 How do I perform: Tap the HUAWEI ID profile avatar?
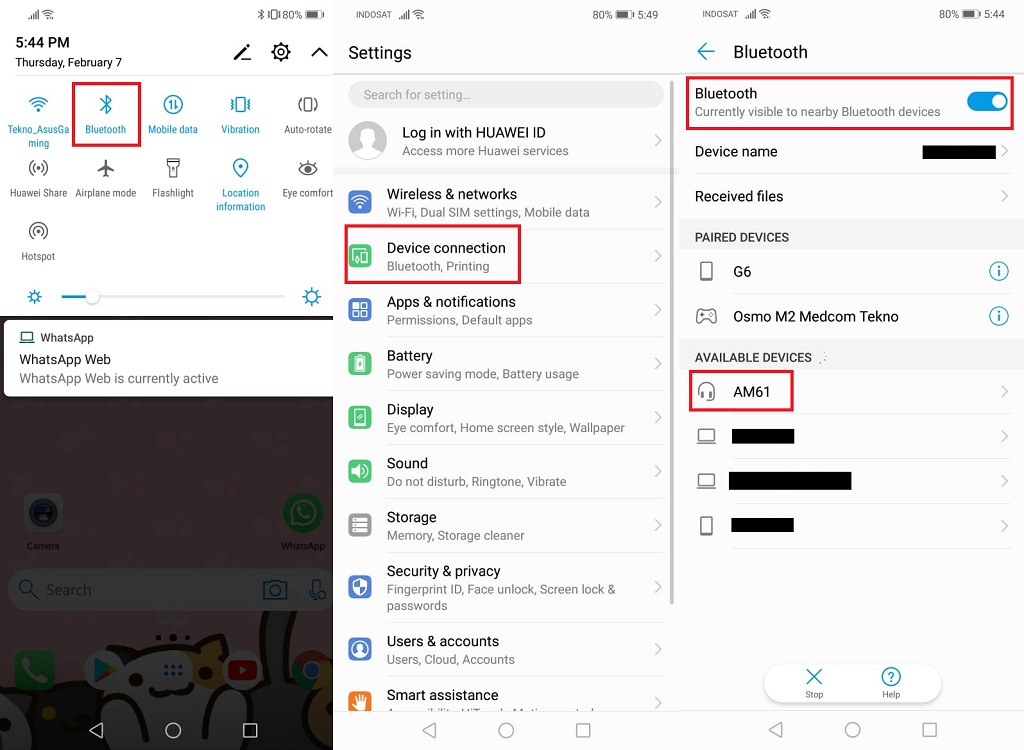click(x=368, y=140)
